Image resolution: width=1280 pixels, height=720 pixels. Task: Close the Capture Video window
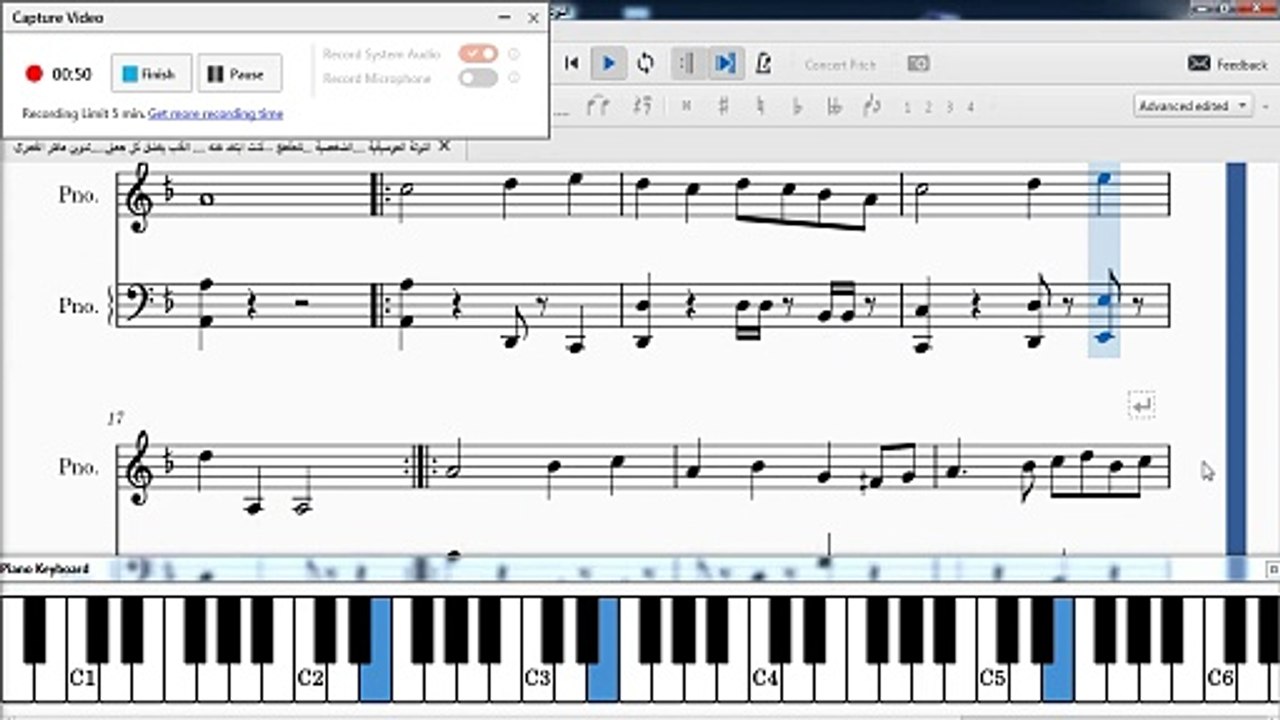pos(533,17)
